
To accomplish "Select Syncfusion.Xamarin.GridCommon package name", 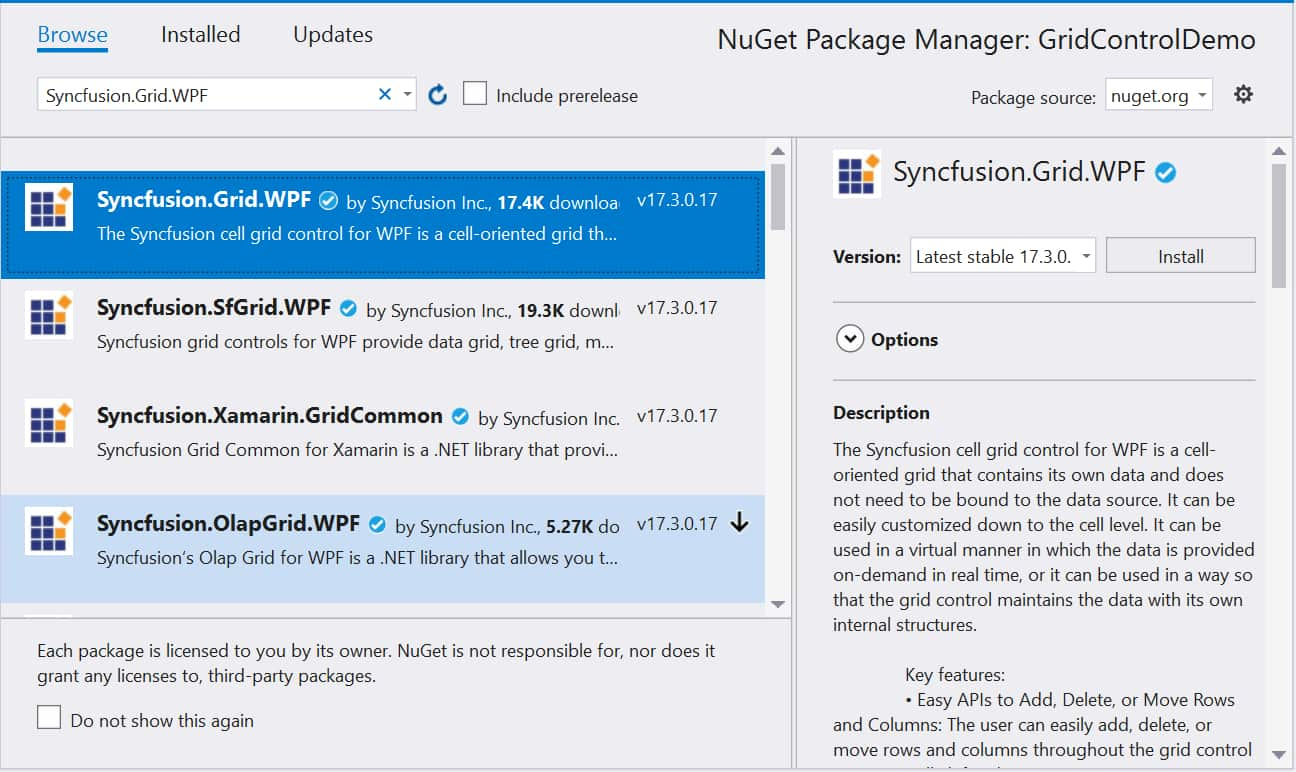I will click(270, 416).
